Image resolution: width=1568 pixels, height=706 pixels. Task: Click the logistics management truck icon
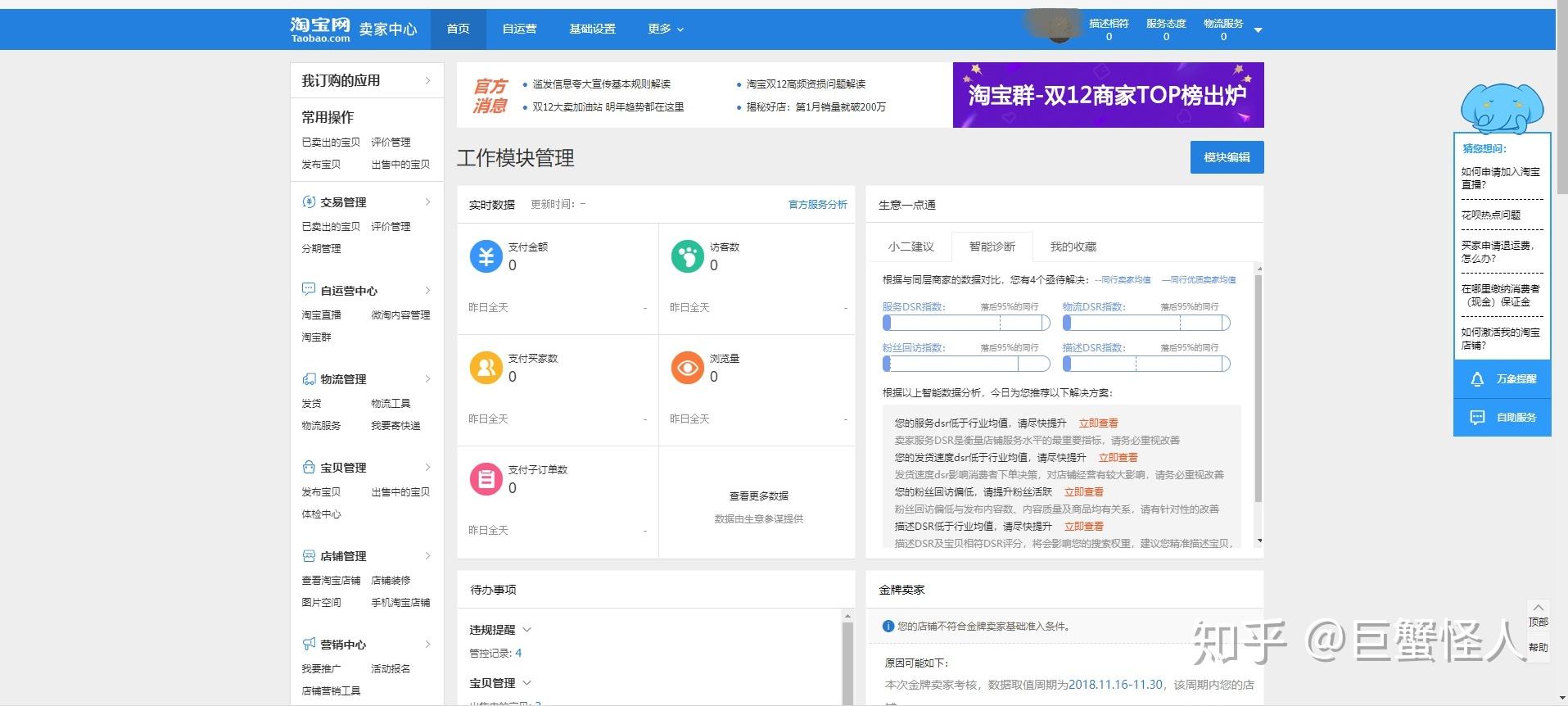(x=309, y=378)
